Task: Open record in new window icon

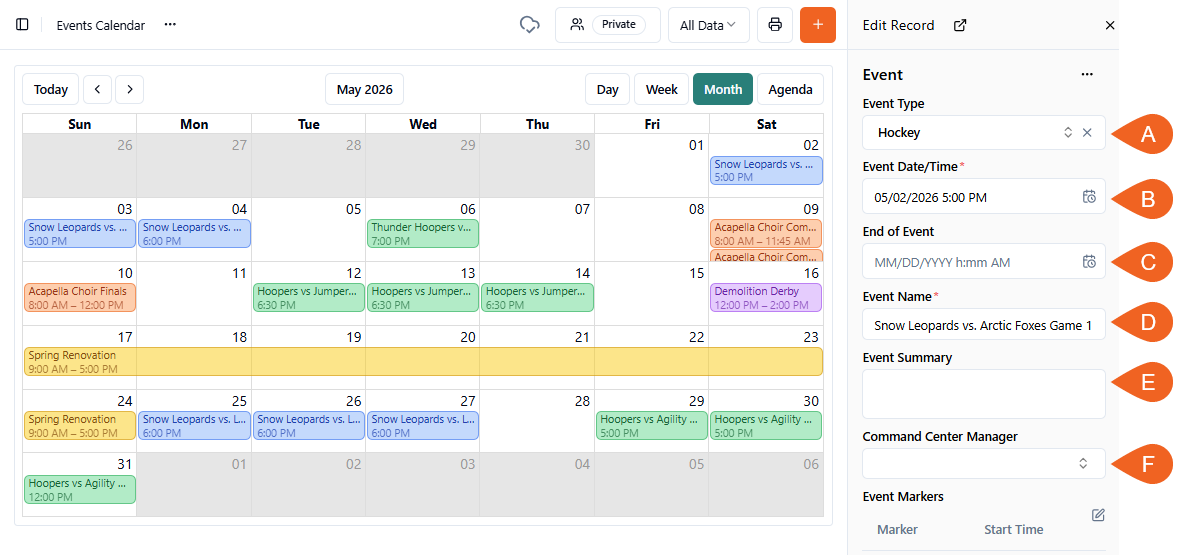Action: tap(960, 26)
